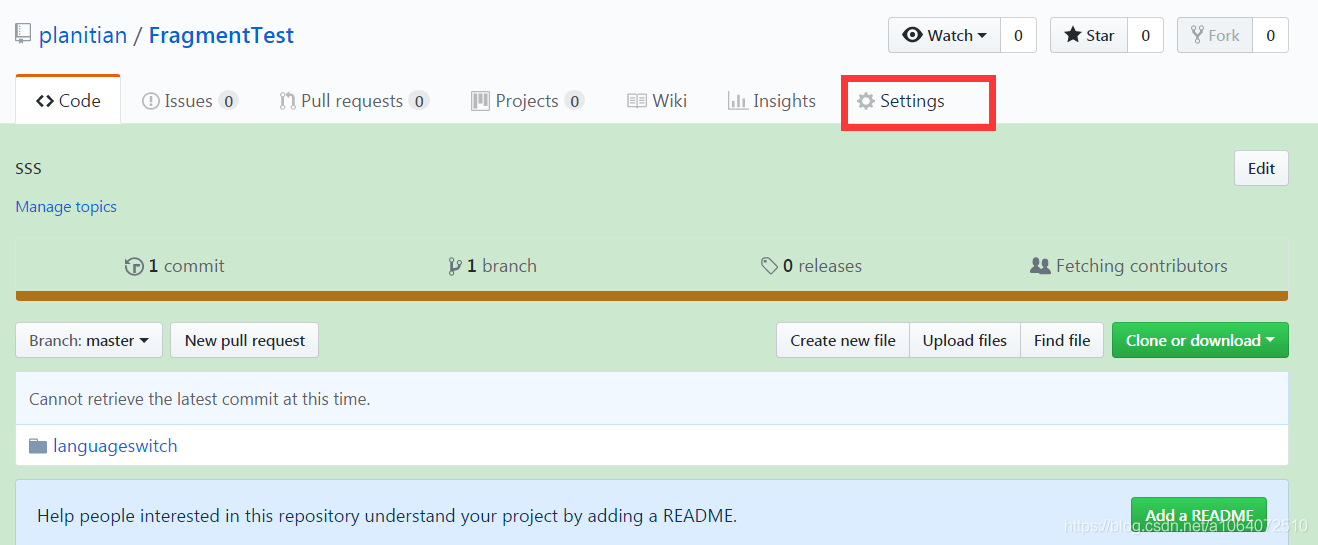
Task: Click the contributors people icon
Action: (1040, 266)
